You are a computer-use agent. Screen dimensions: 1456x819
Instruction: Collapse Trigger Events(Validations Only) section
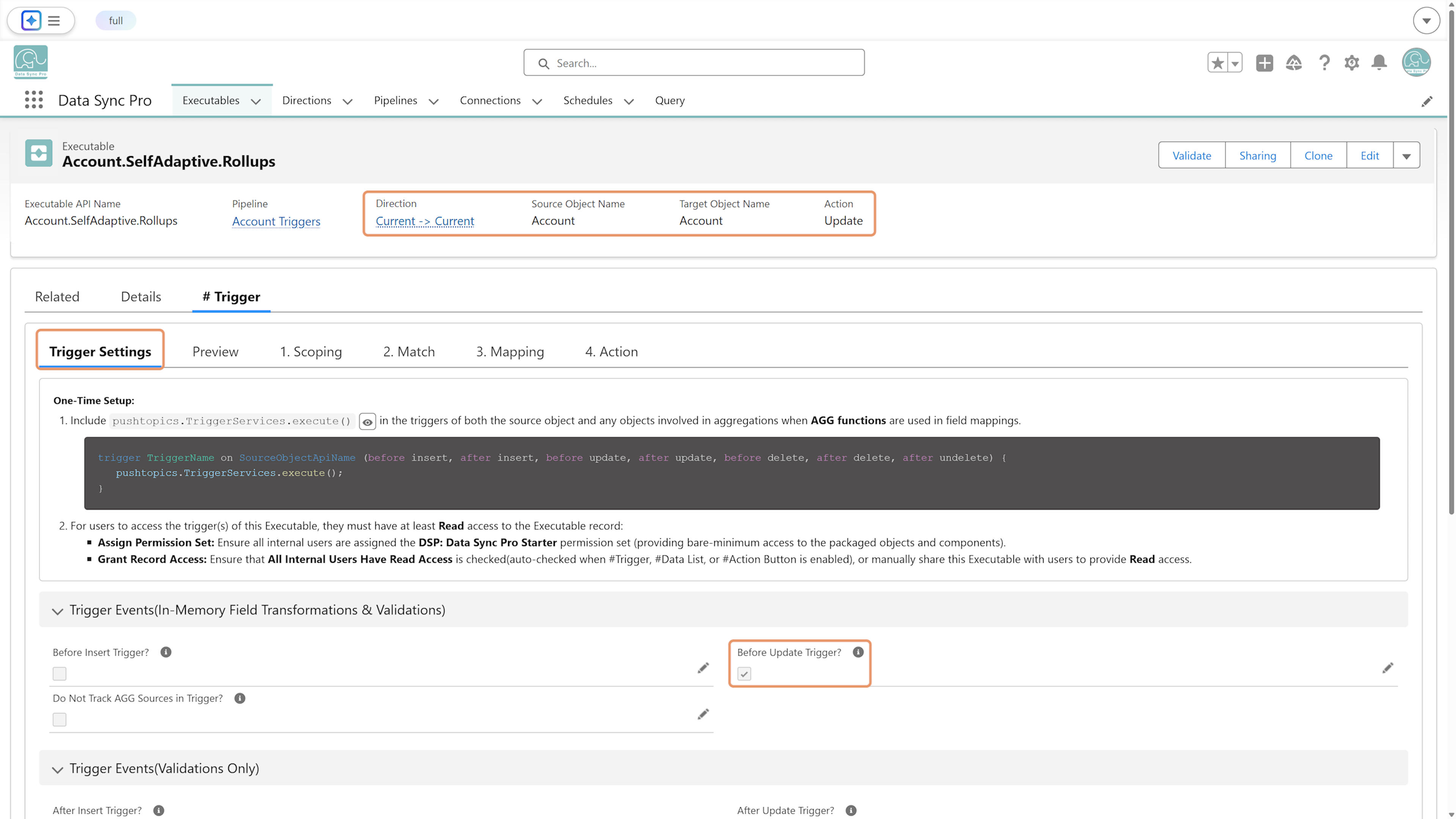pos(57,769)
